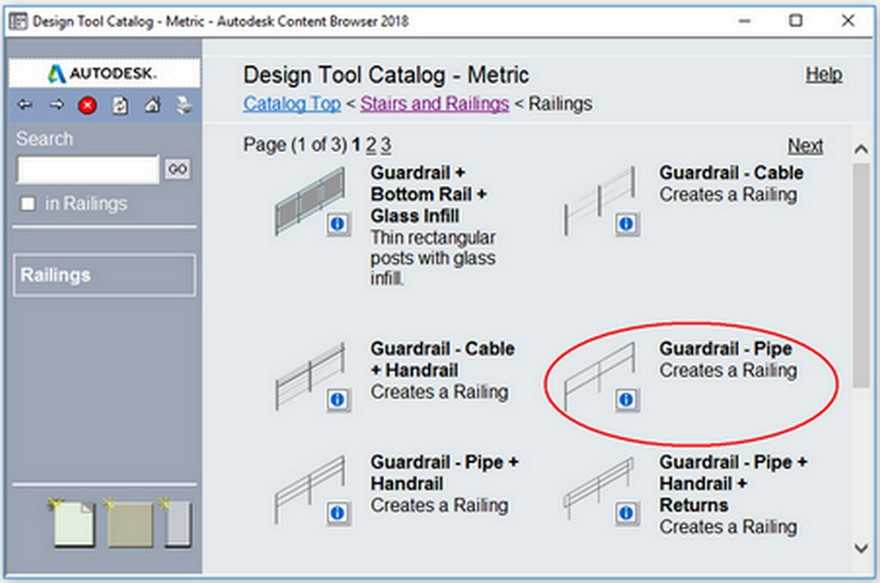
Task: Click the 'Guardrail - Pipe + Handrail' title
Action: pyautogui.click(x=444, y=472)
